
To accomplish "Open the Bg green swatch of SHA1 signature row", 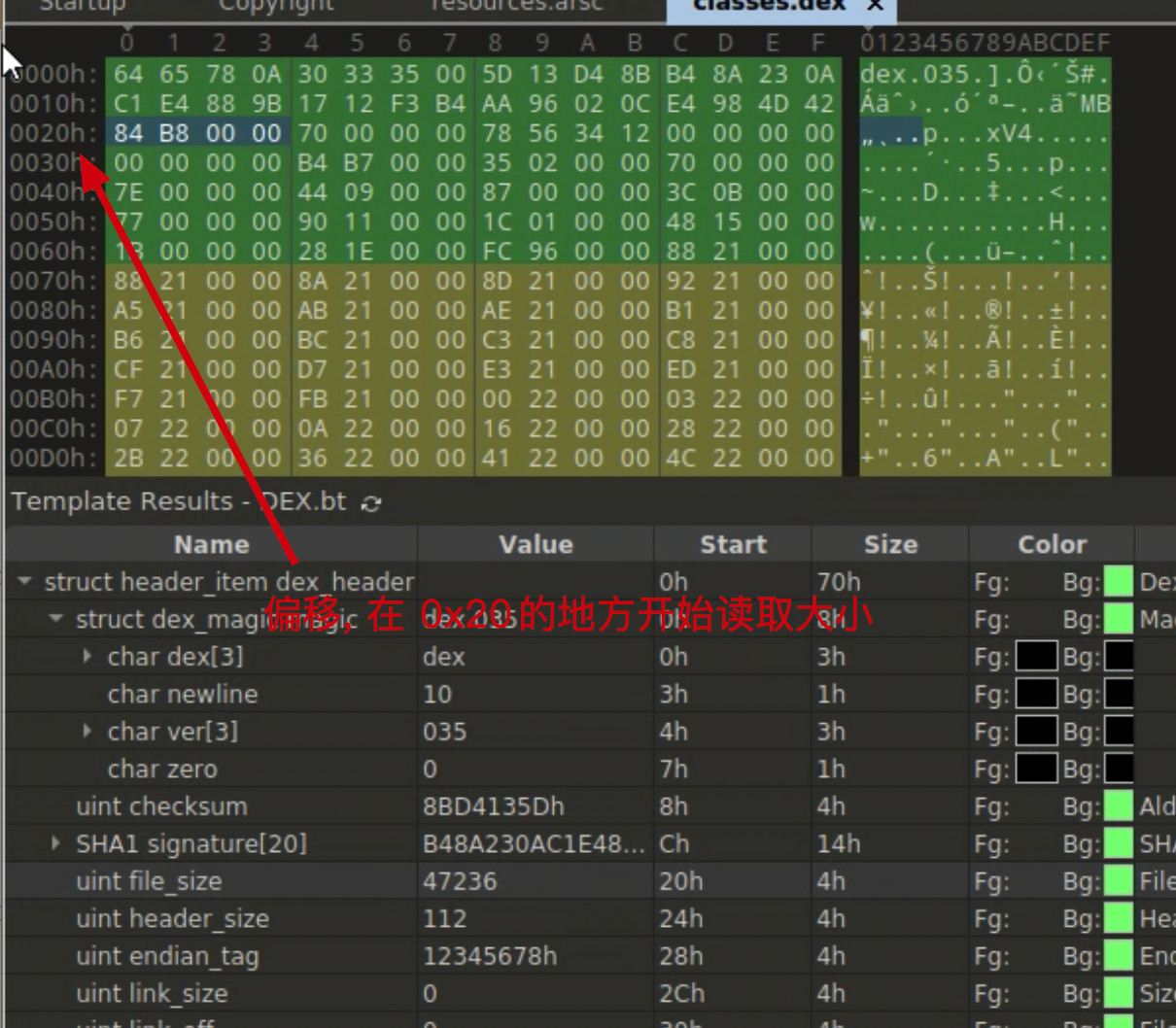I will [x=1119, y=843].
